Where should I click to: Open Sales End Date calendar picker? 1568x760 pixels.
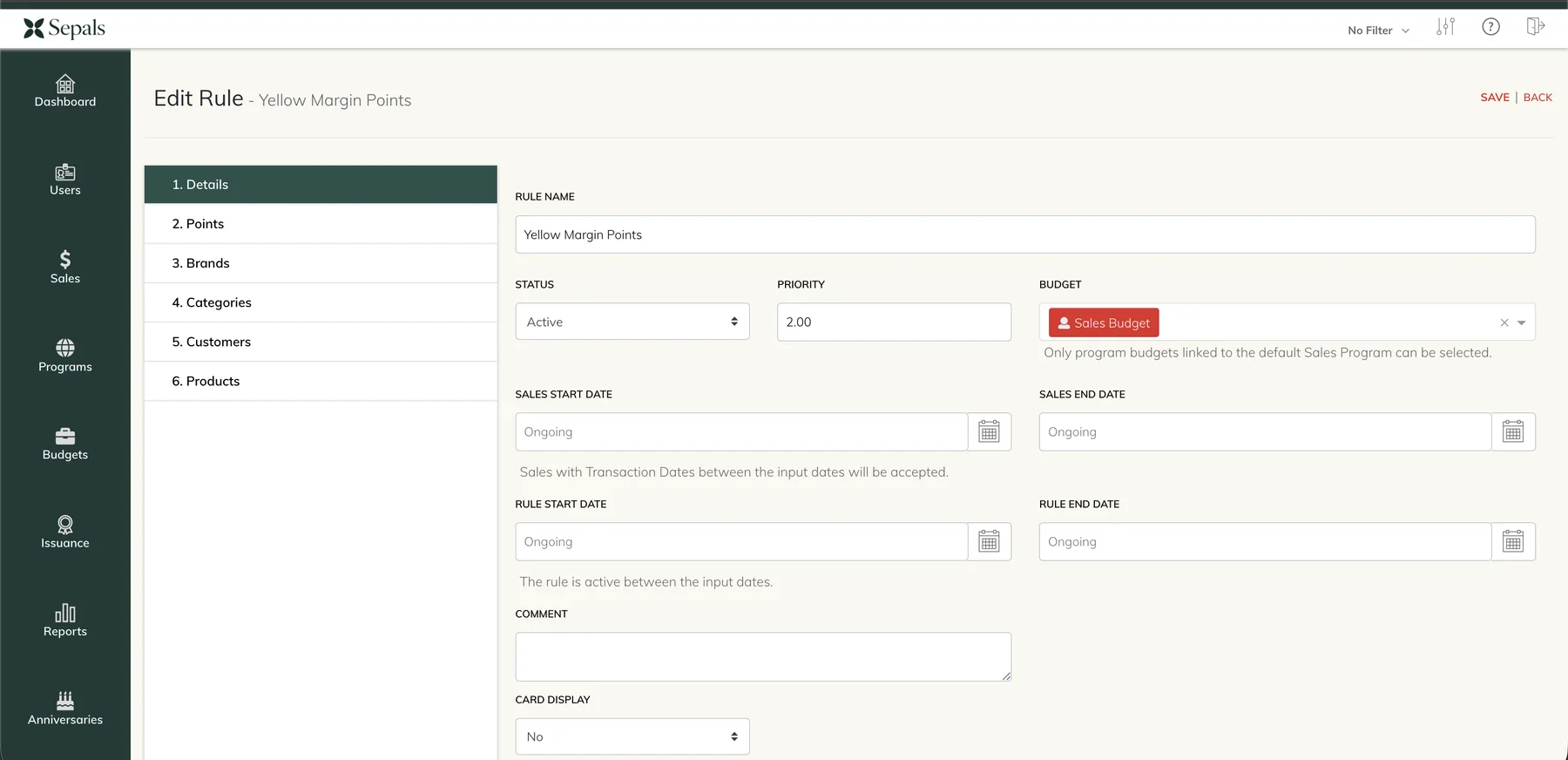coord(1513,431)
